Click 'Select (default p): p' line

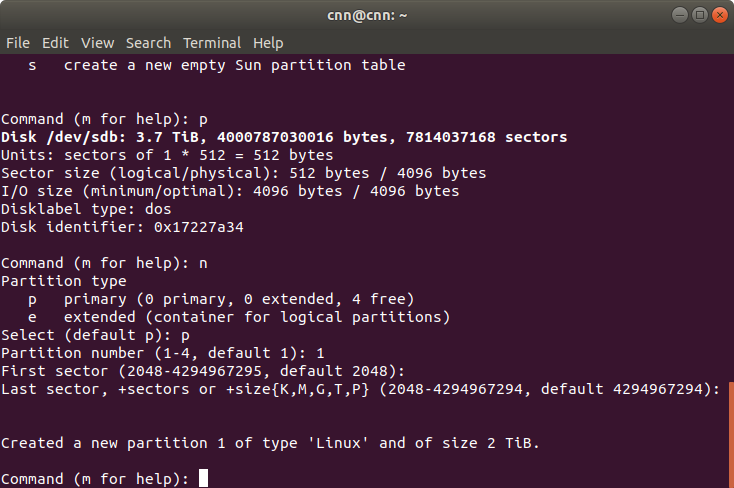(x=95, y=335)
